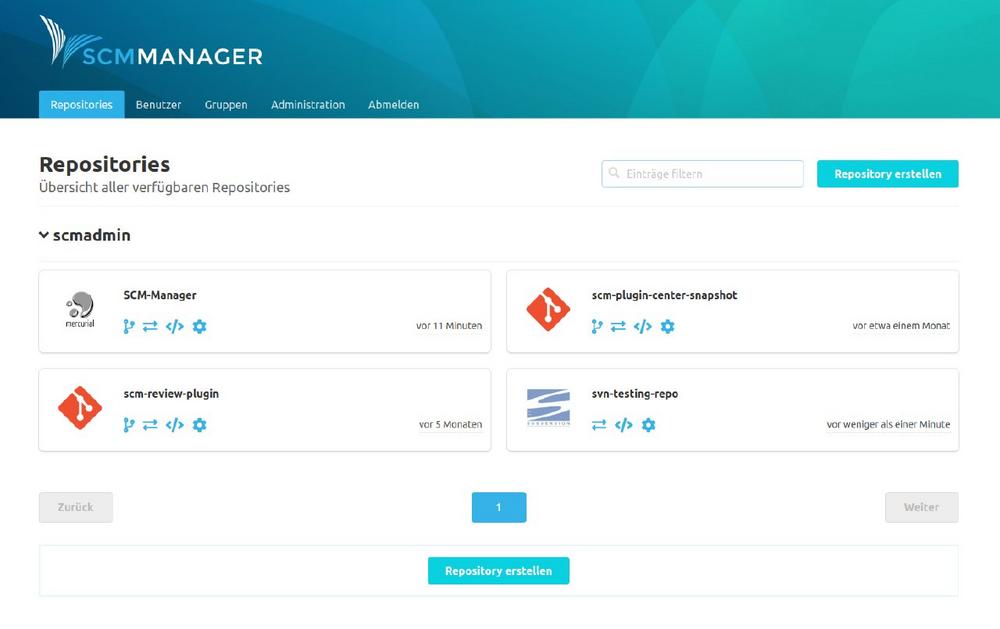Open source code icon for svn-testing-repo
Screen dimensions: 1000x629
point(624,425)
